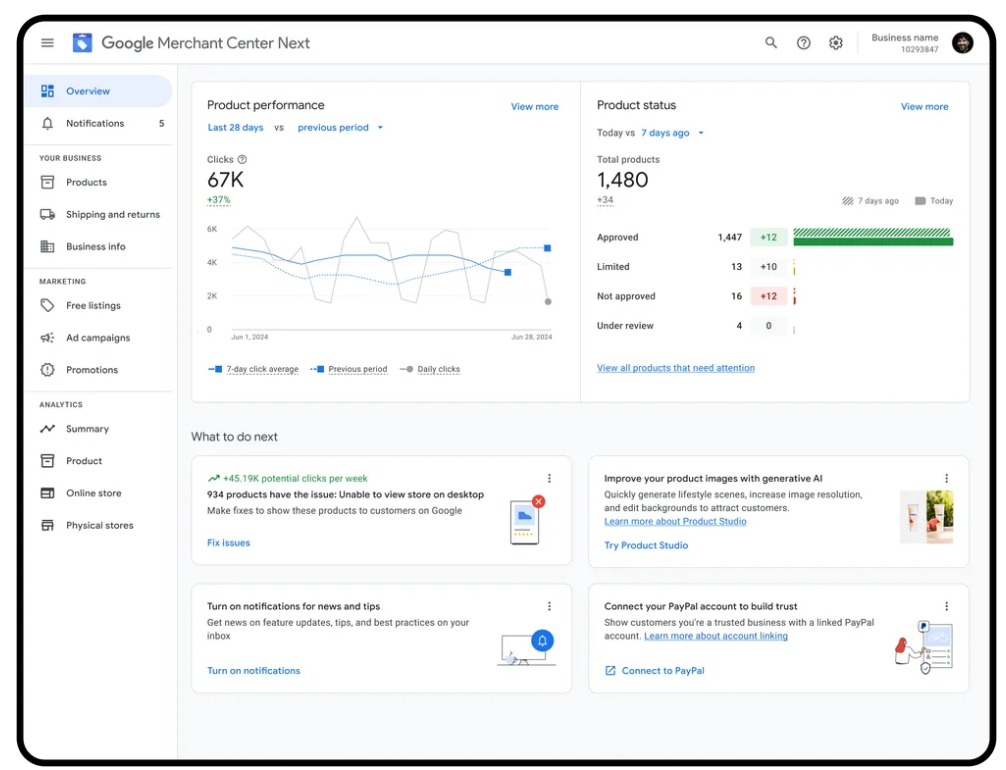The image size is (1006, 770).
Task: Click the Summary trend line icon
Action: click(x=47, y=429)
